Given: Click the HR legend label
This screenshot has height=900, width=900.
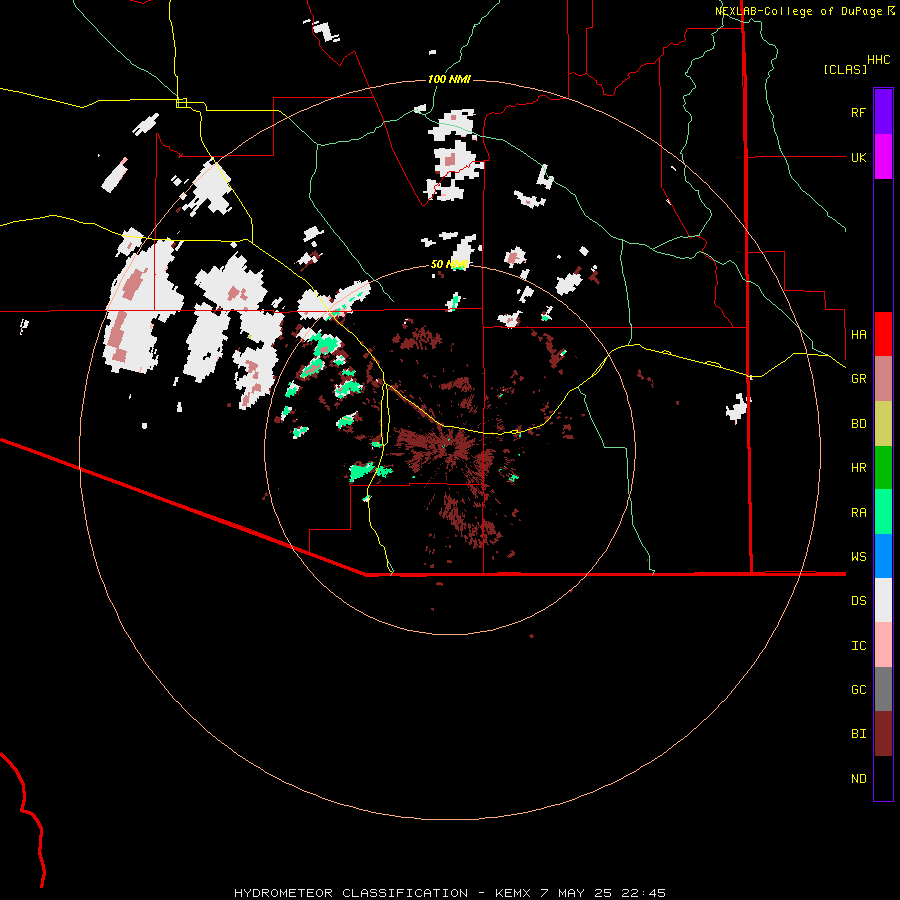Looking at the screenshot, I should click(x=858, y=467).
